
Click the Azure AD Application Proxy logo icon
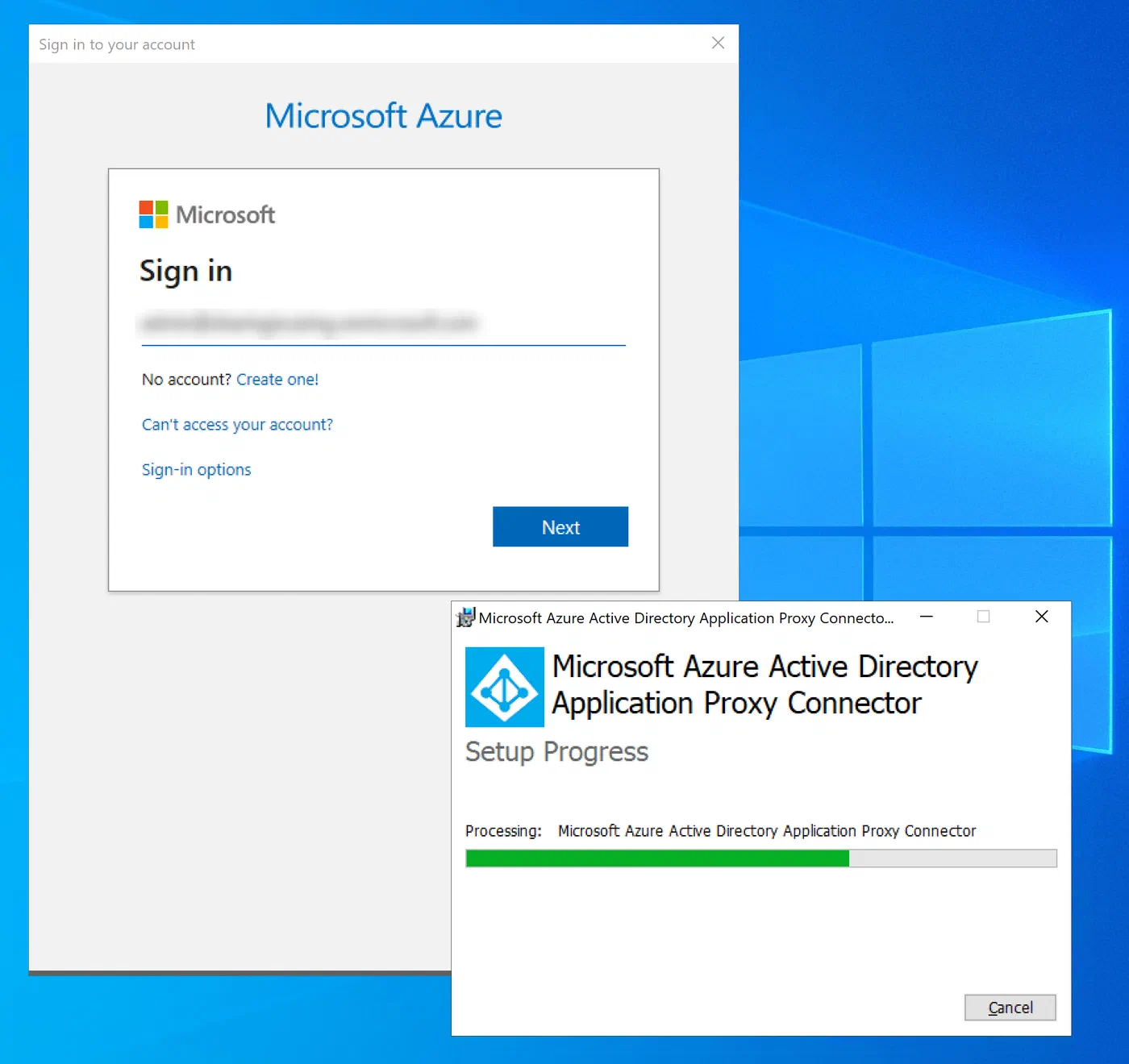(505, 687)
